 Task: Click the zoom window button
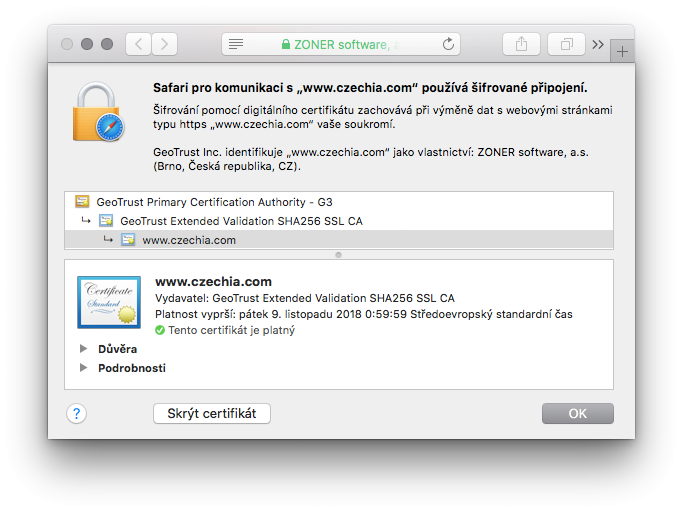pyautogui.click(x=107, y=44)
